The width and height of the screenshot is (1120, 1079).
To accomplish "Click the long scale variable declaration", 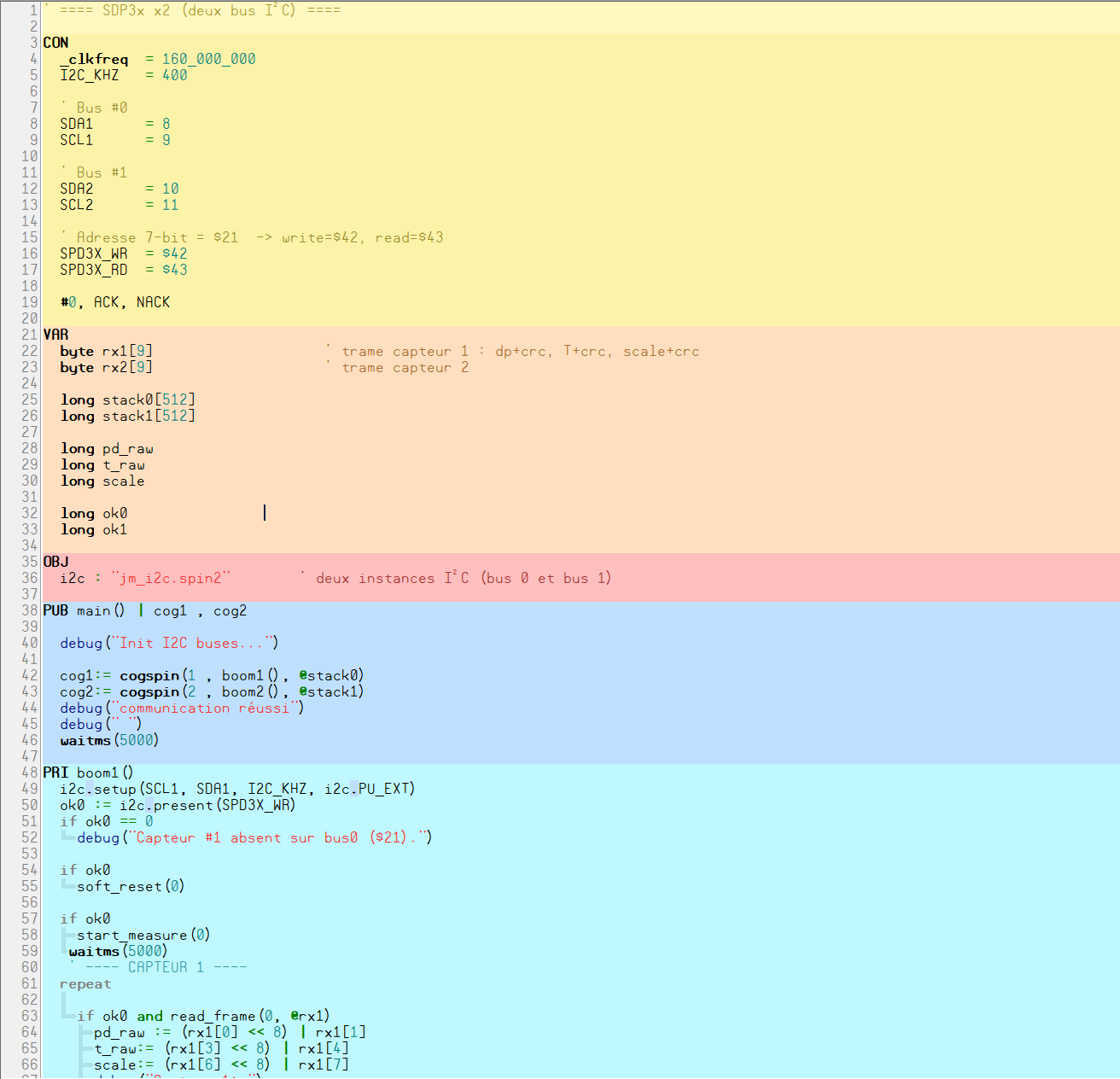I will coord(102,481).
